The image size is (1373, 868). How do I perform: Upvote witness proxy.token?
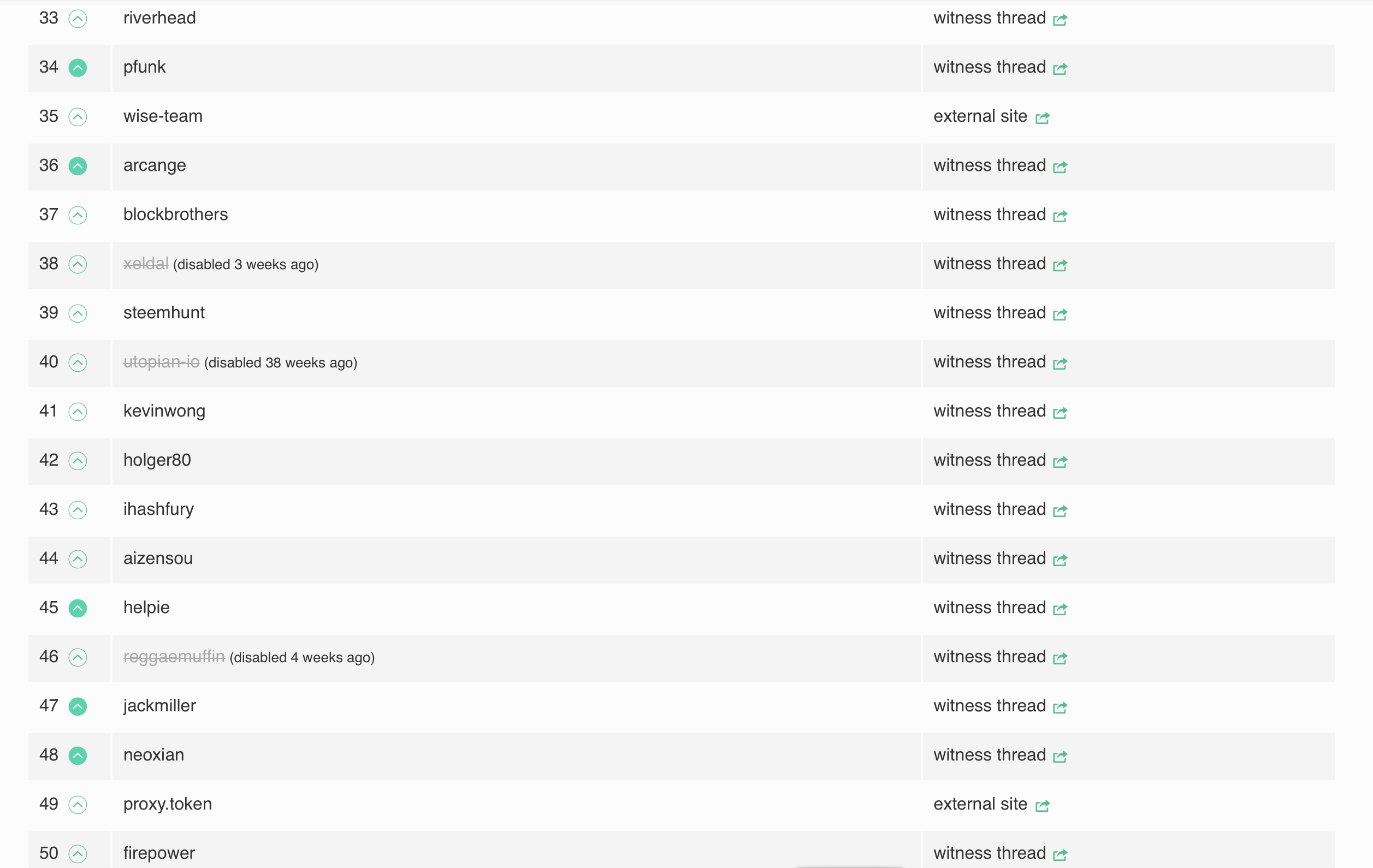point(78,805)
